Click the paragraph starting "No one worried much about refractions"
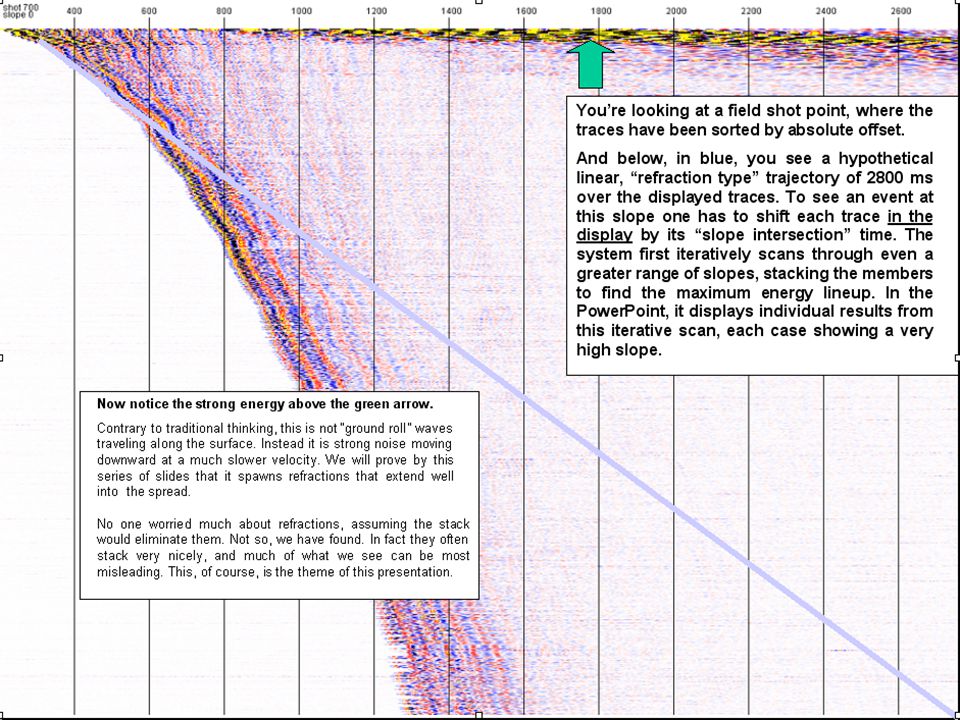 click(283, 548)
